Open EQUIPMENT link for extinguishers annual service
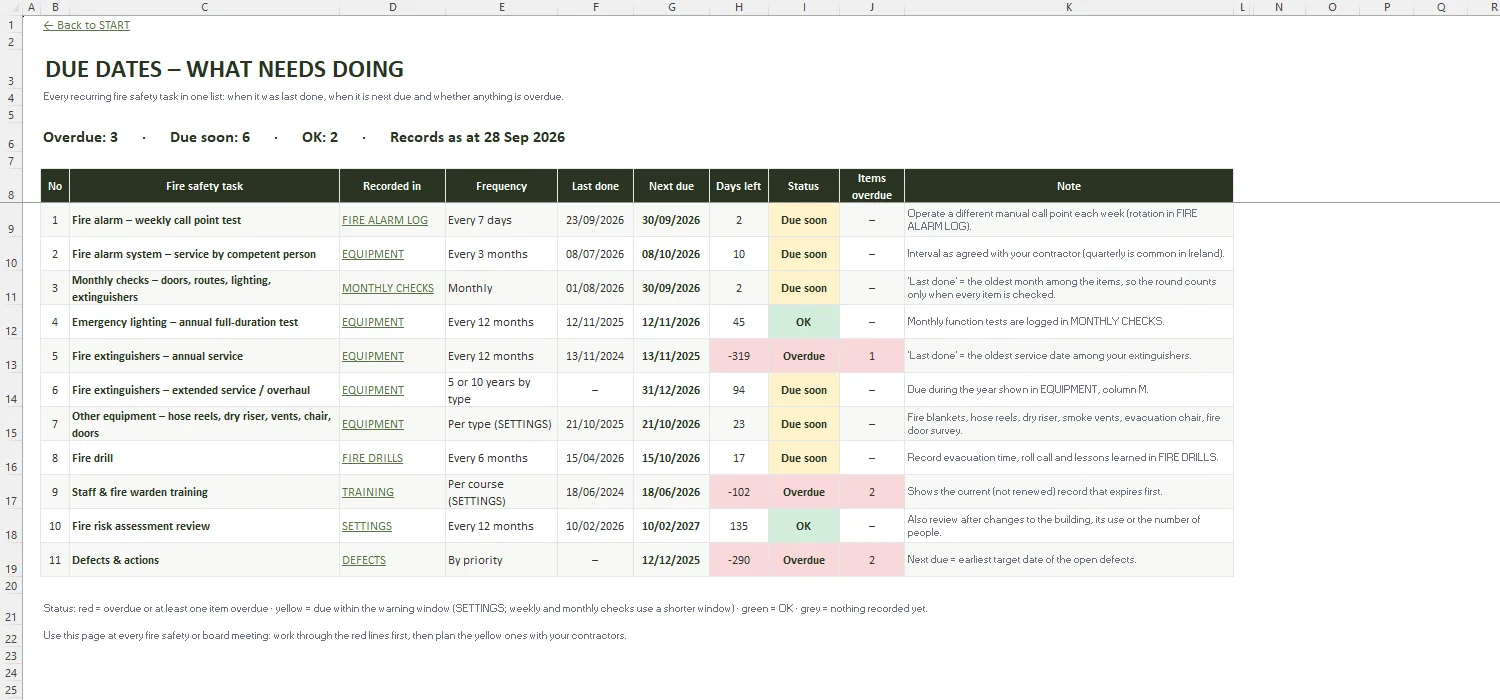 pyautogui.click(x=373, y=356)
